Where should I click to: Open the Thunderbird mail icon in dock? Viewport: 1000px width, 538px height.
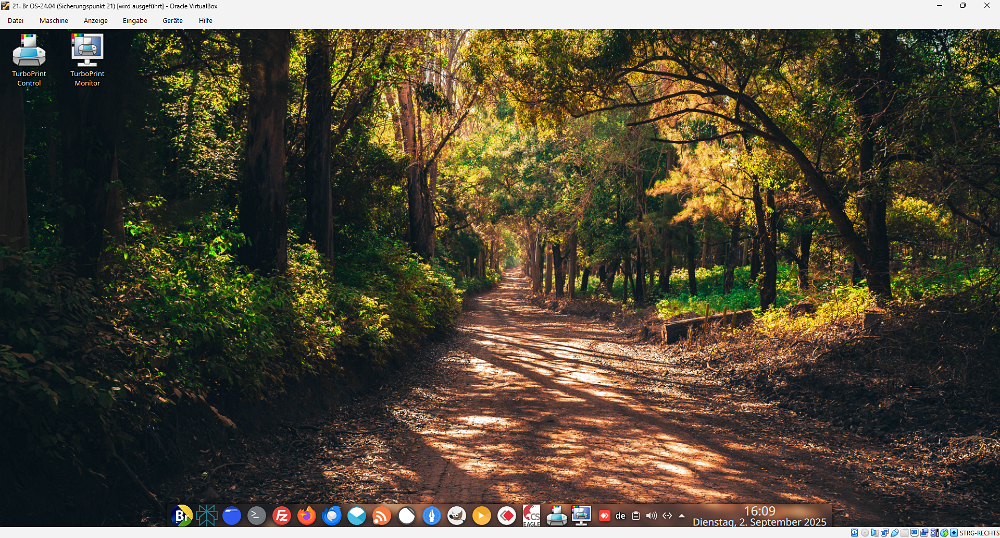(x=332, y=516)
